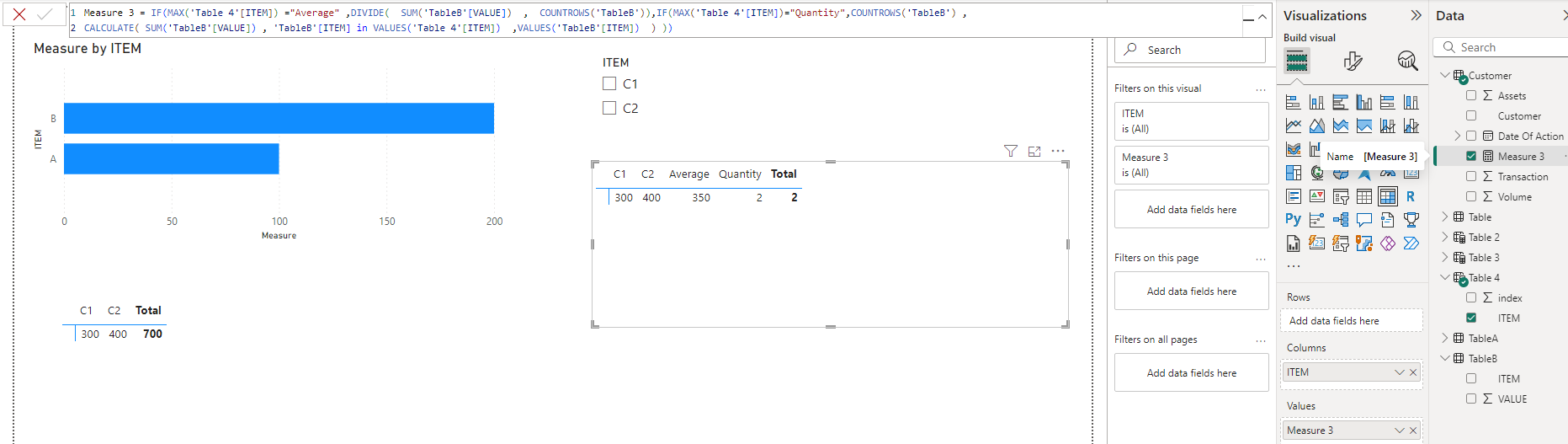Select the Area chart visual
The height and width of the screenshot is (444, 1568).
pyautogui.click(x=1317, y=126)
